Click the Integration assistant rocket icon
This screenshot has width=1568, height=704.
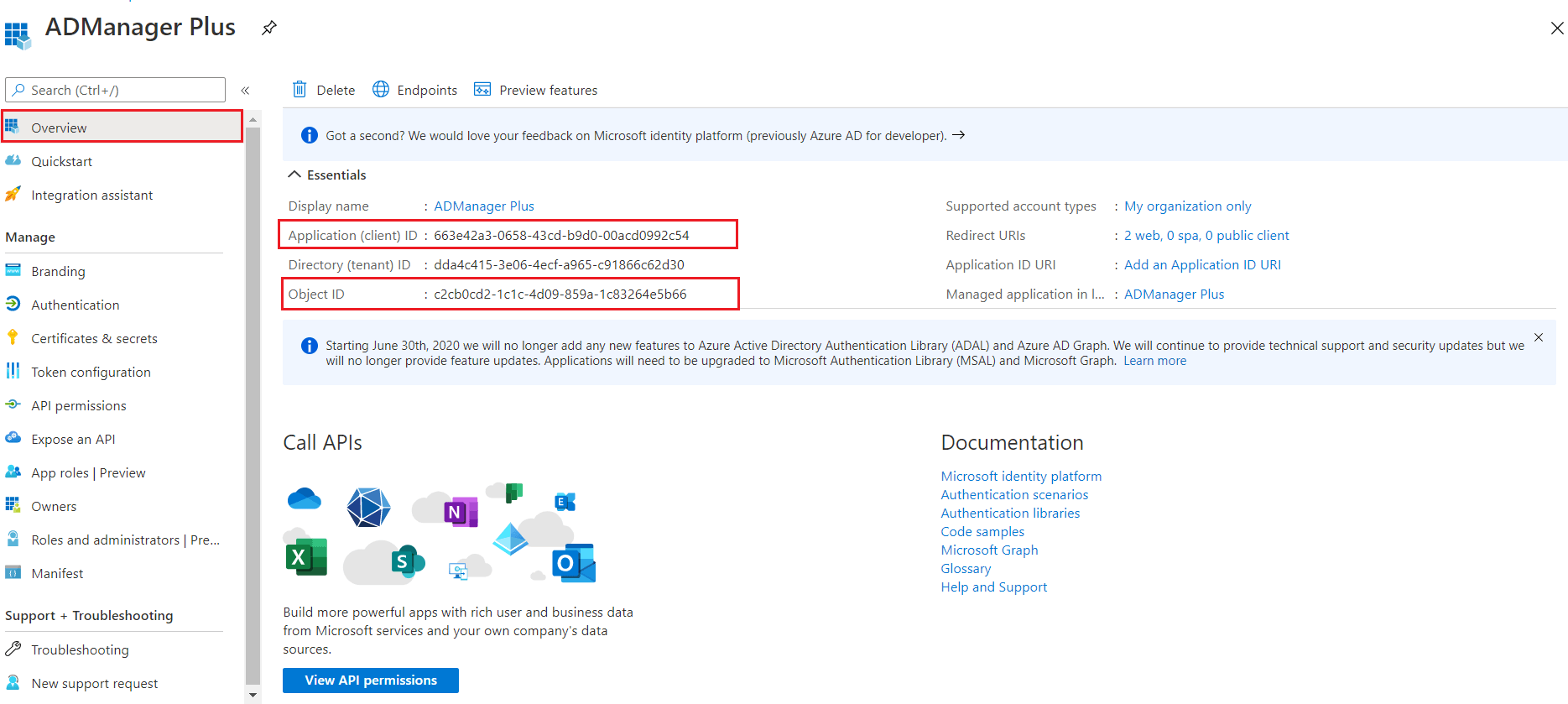pyautogui.click(x=13, y=194)
